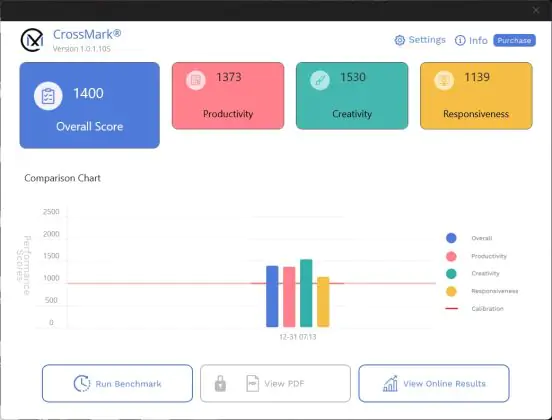The image size is (552, 420).
Task: Click the clock icon in Run Benchmark
Action: pos(82,383)
